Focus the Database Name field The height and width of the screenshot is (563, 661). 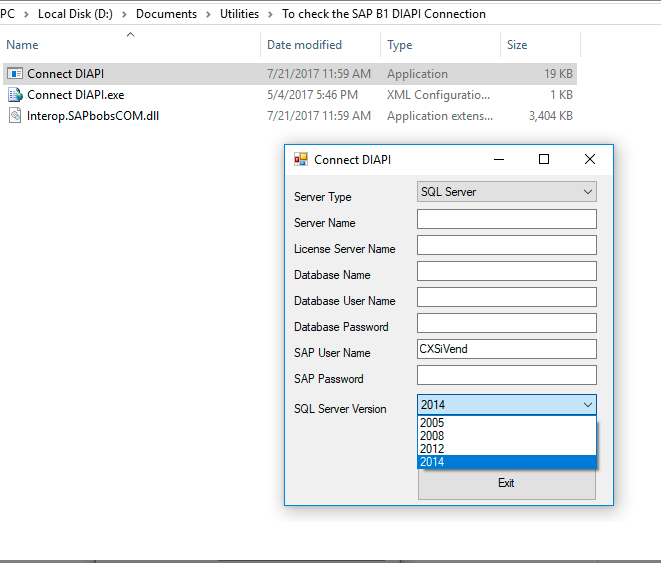coord(507,271)
